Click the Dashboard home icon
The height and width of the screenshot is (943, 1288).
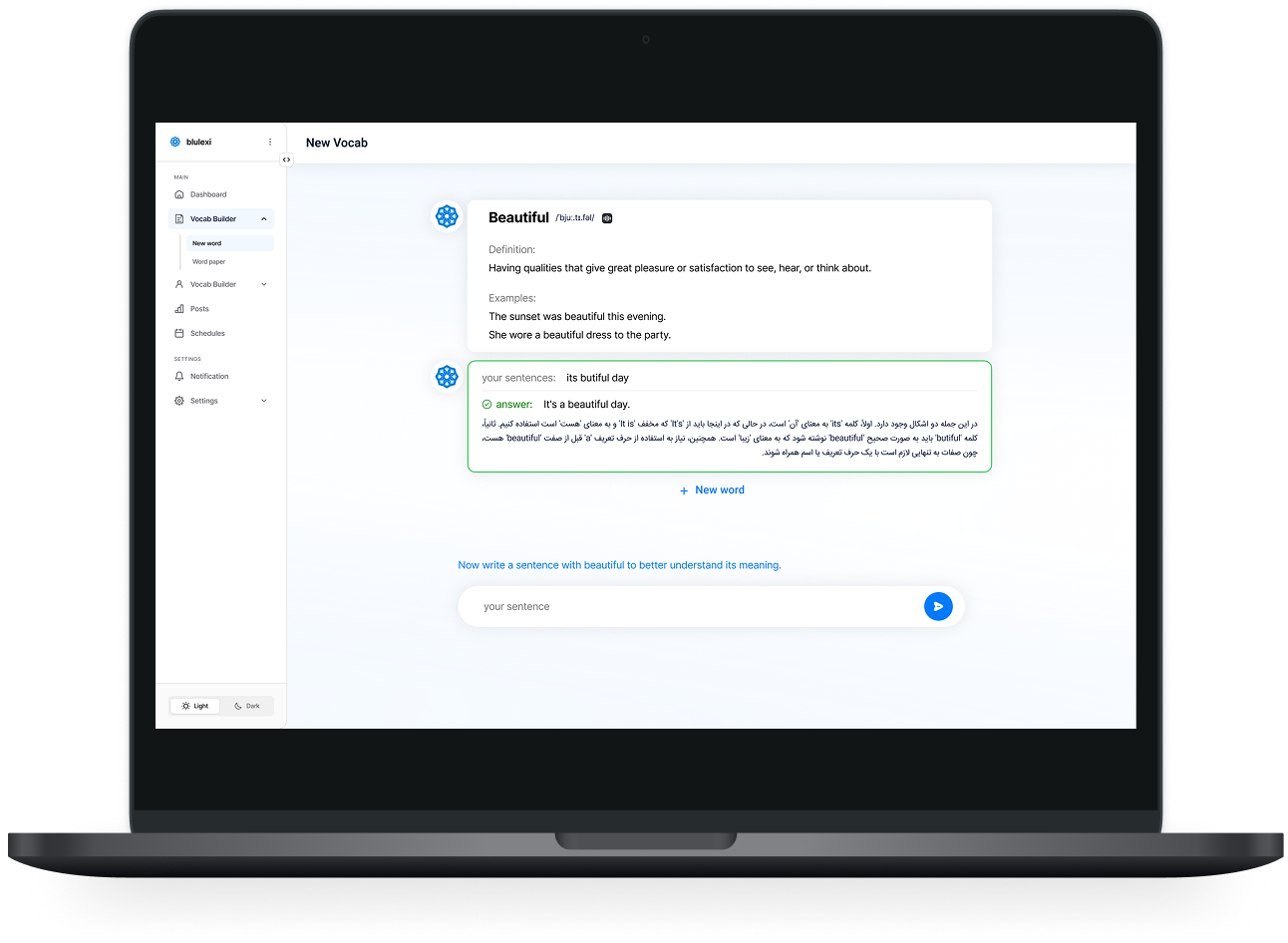point(179,194)
